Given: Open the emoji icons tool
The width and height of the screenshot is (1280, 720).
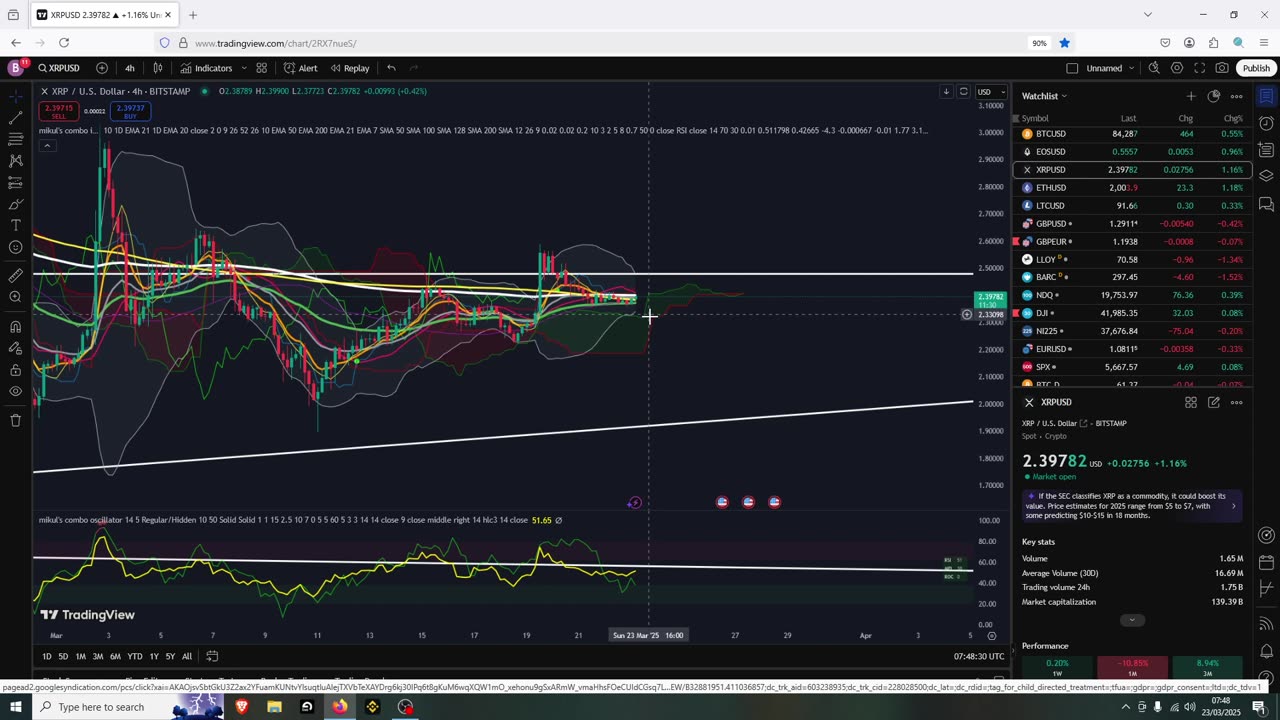Looking at the screenshot, I should (x=15, y=247).
